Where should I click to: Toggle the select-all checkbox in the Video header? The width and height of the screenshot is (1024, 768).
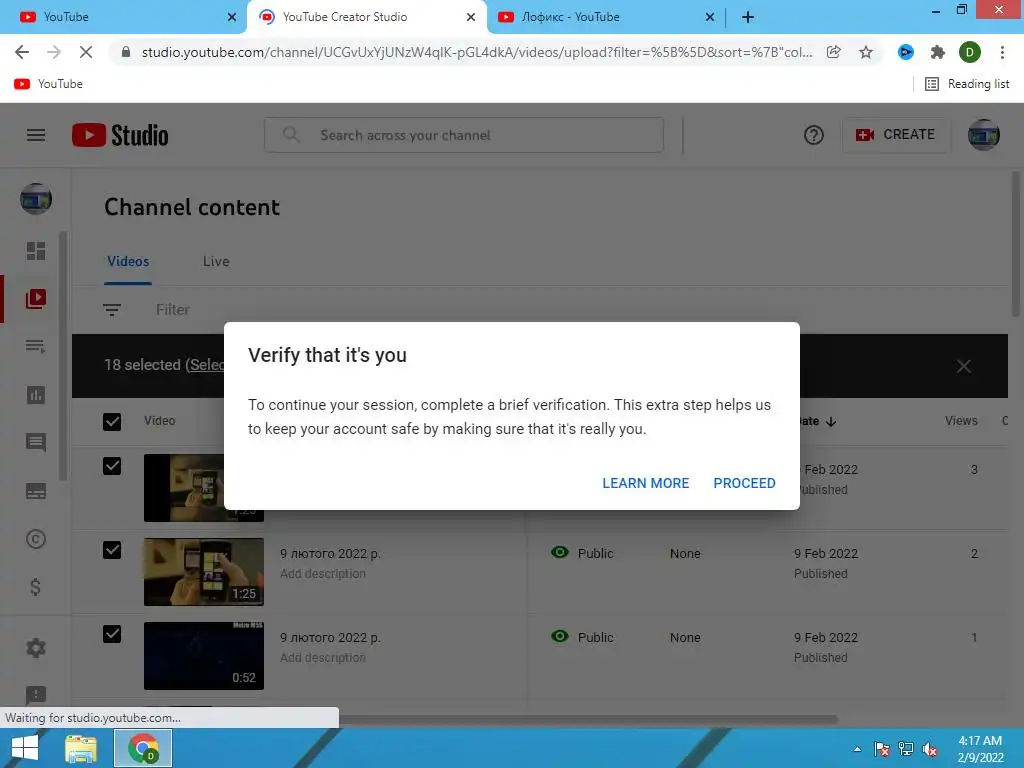tap(112, 421)
